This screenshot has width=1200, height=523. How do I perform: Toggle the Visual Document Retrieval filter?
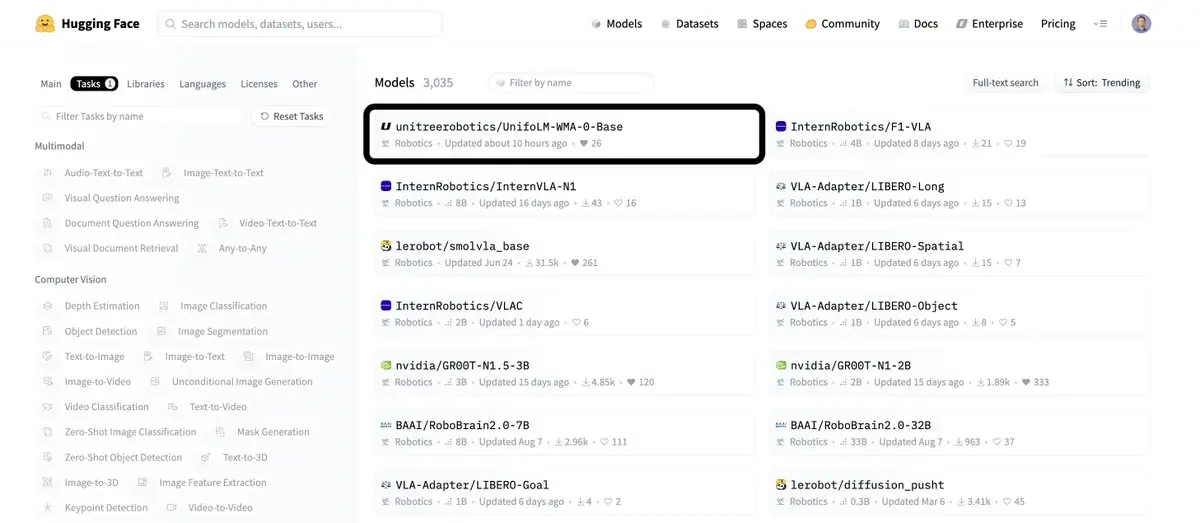click(111, 248)
